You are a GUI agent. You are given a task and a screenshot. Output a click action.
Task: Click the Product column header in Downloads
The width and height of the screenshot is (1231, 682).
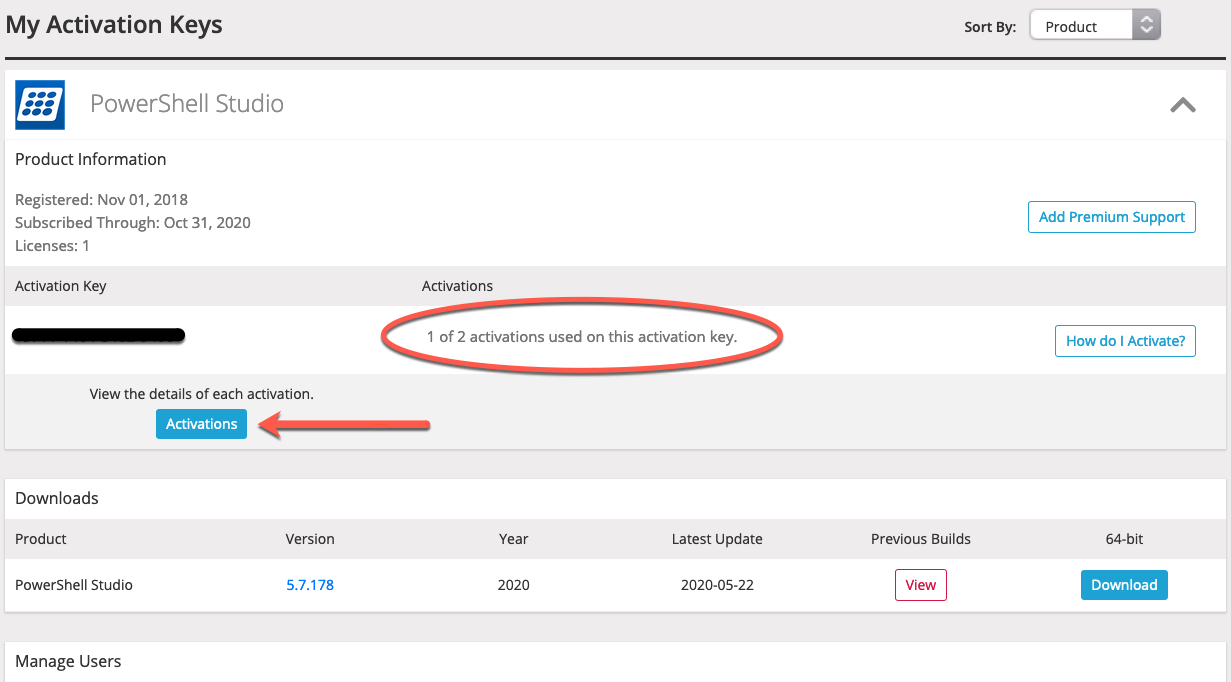[41, 539]
